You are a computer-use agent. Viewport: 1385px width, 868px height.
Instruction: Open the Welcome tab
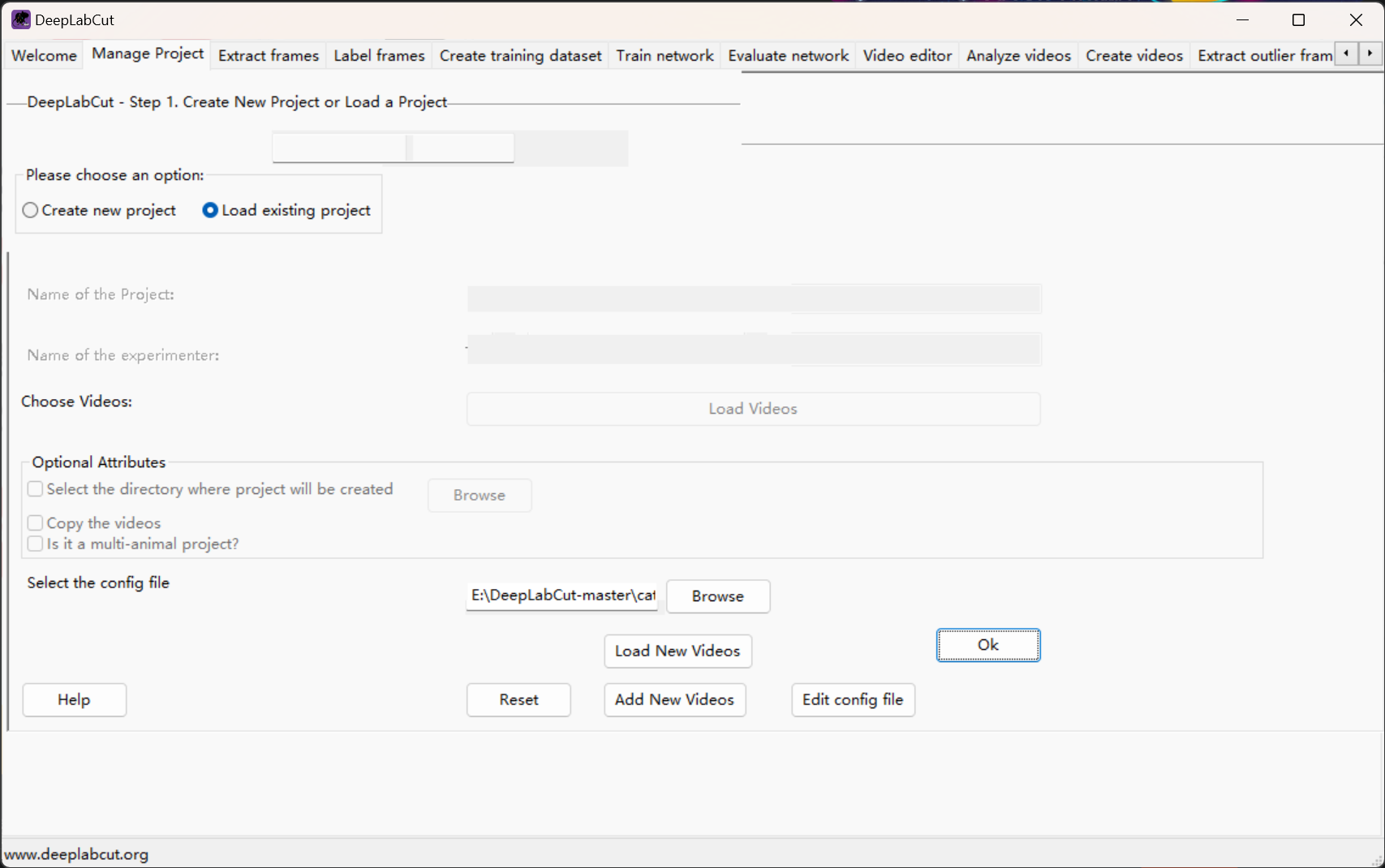pos(44,55)
